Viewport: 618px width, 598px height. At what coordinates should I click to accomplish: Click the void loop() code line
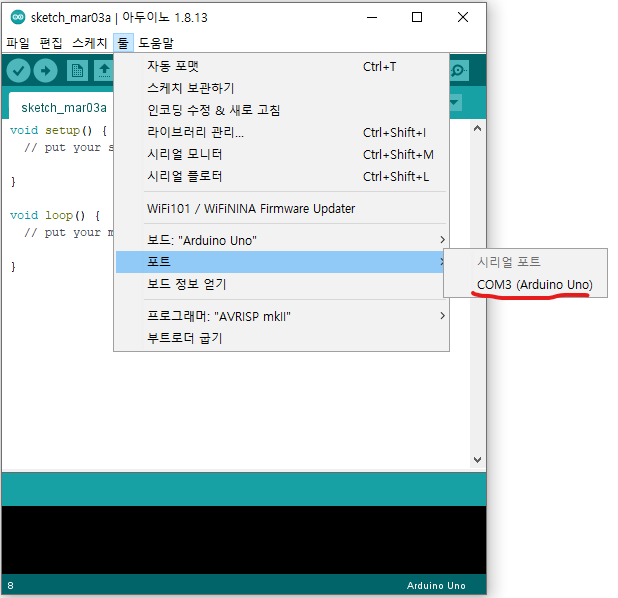pos(55,215)
